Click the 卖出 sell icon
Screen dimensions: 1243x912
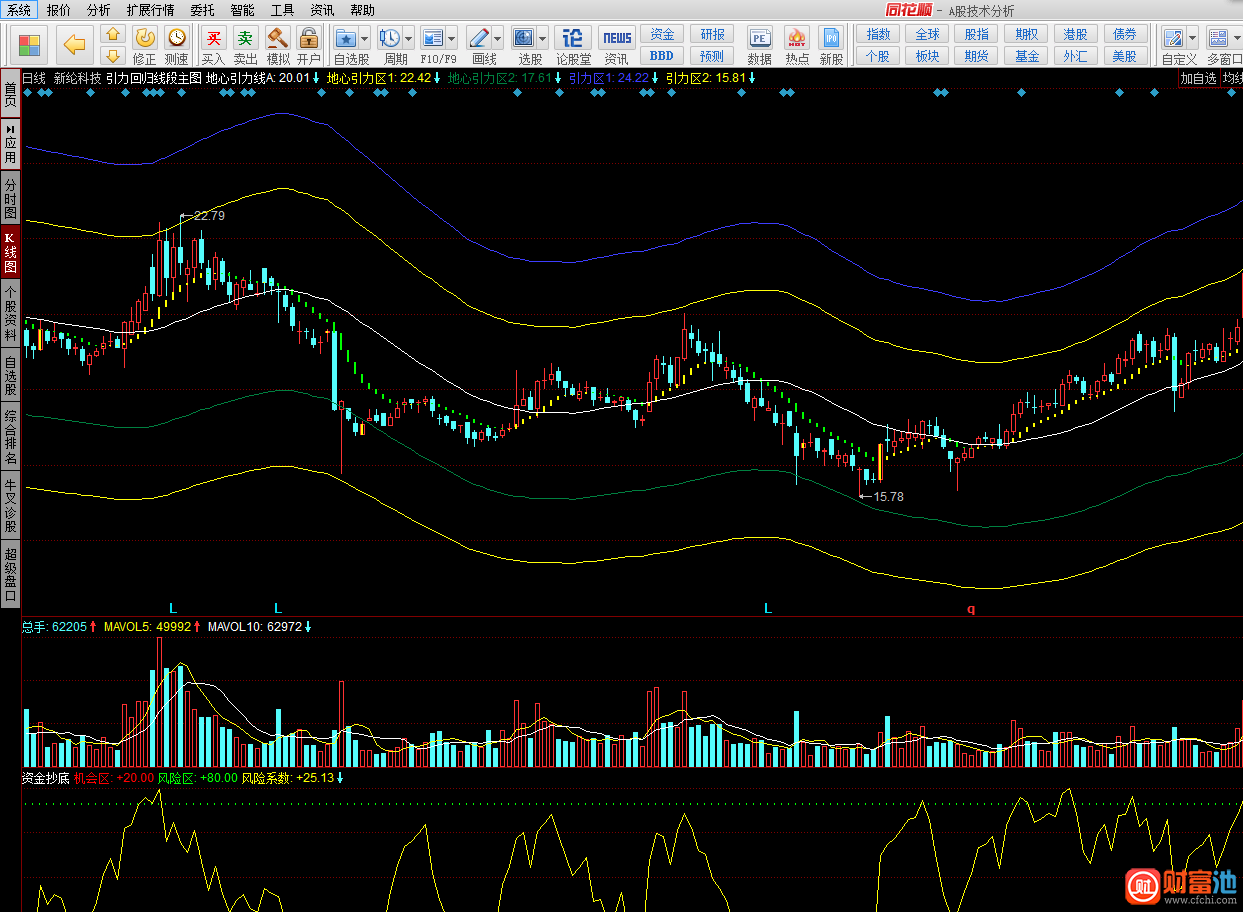(245, 38)
